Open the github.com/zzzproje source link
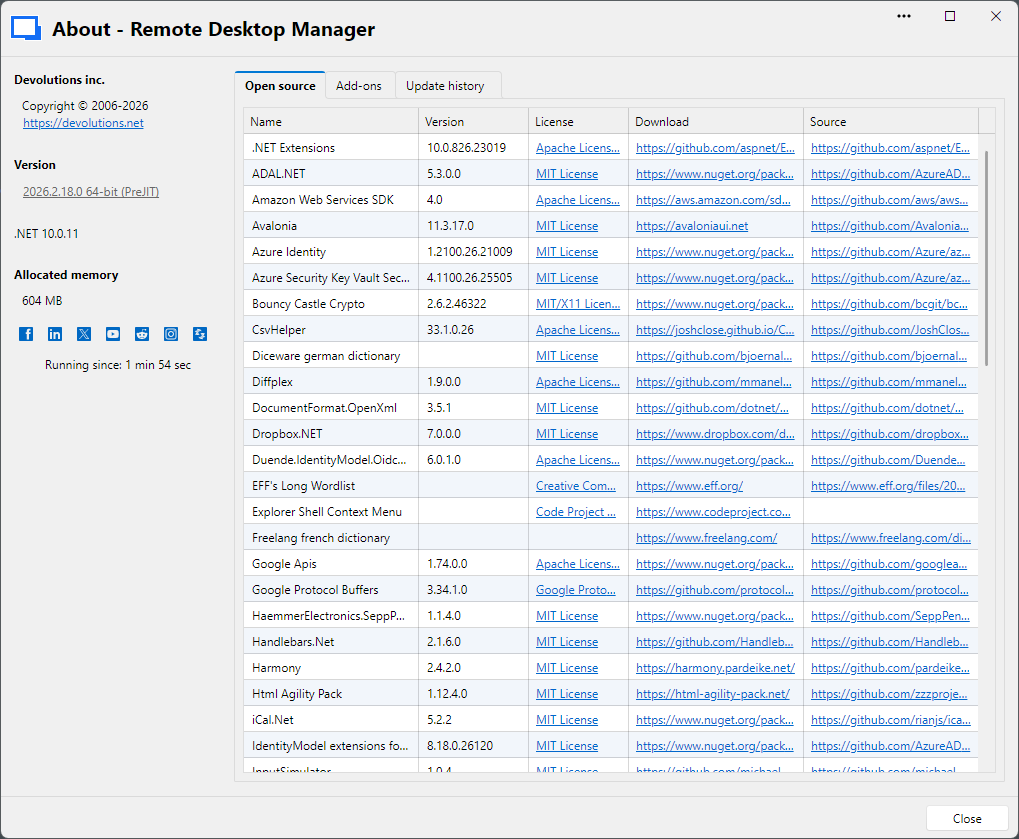1019x839 pixels. coord(888,694)
